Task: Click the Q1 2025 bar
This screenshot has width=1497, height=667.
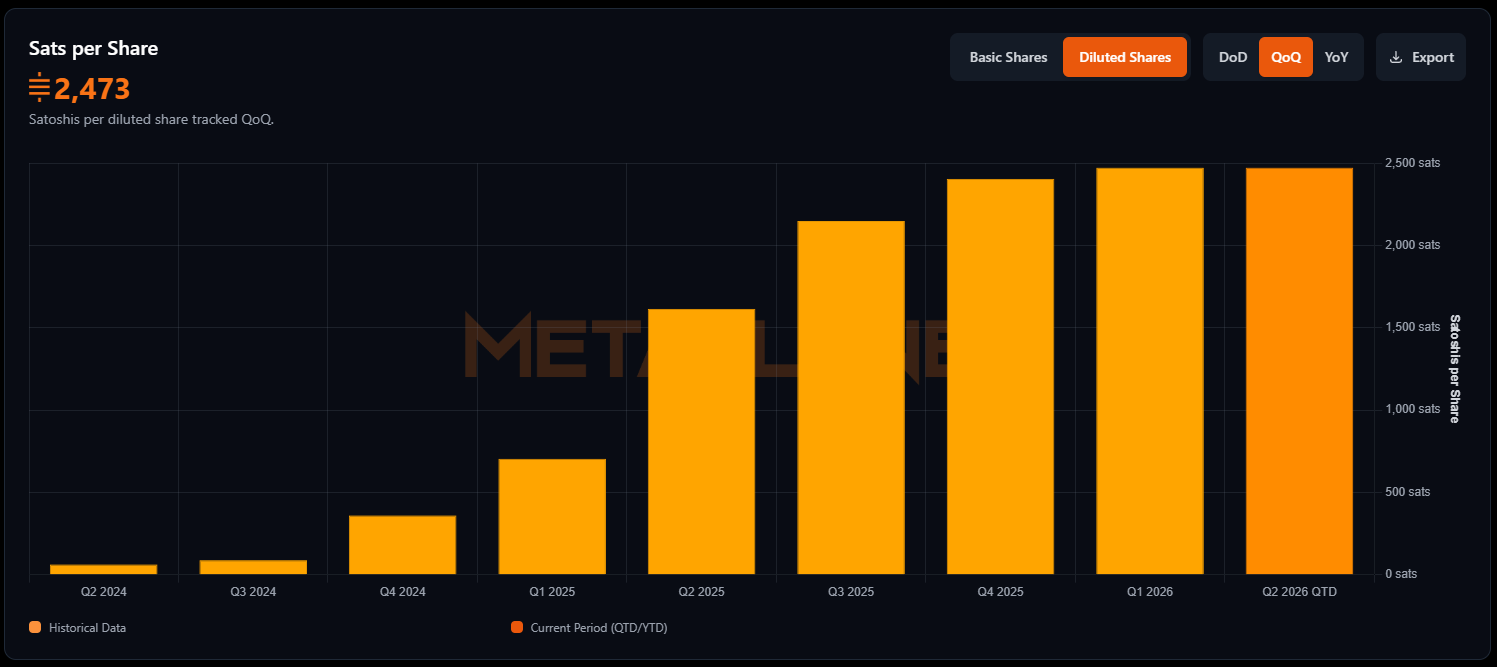Action: tap(552, 517)
